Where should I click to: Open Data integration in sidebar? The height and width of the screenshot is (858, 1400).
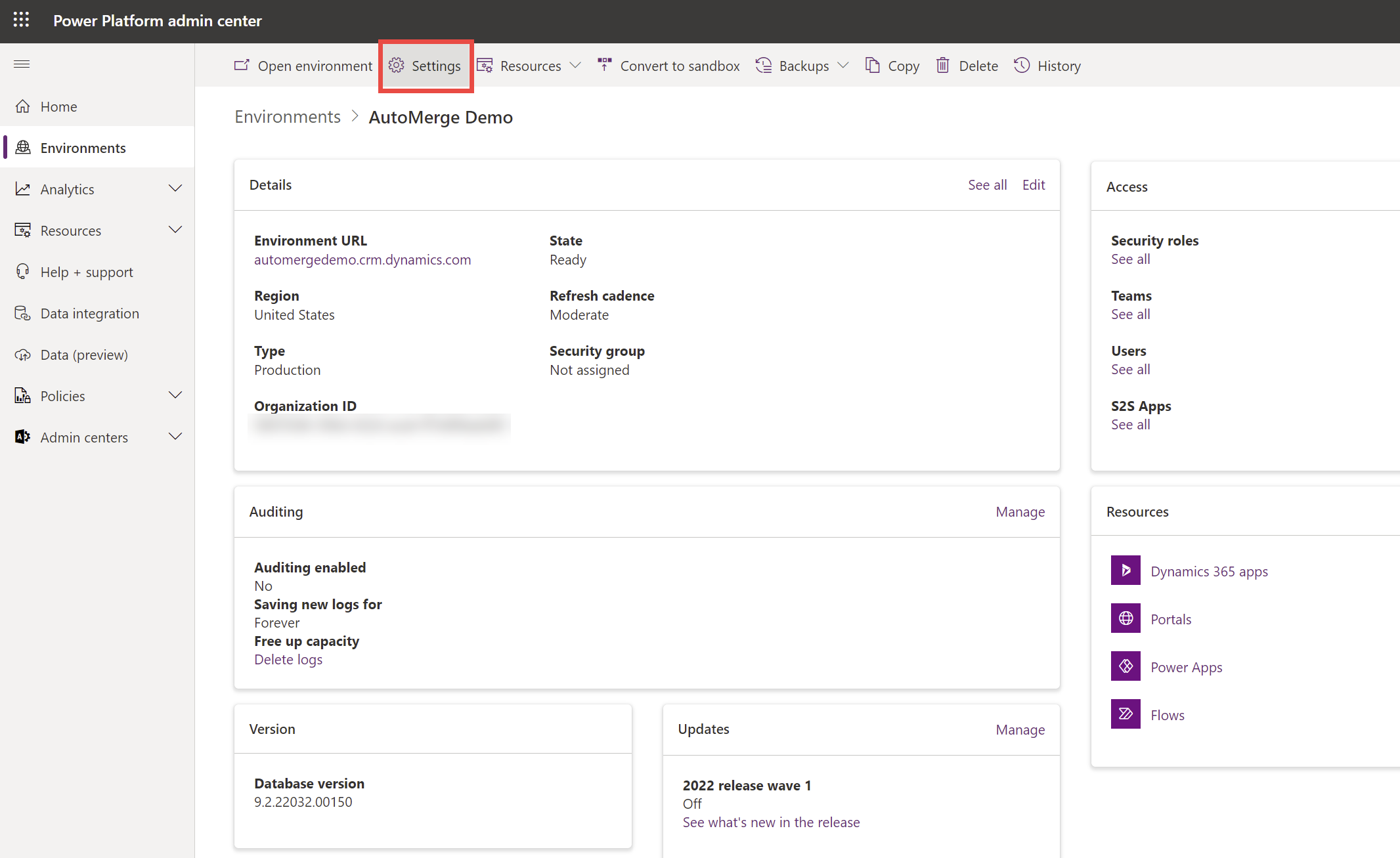click(x=97, y=313)
